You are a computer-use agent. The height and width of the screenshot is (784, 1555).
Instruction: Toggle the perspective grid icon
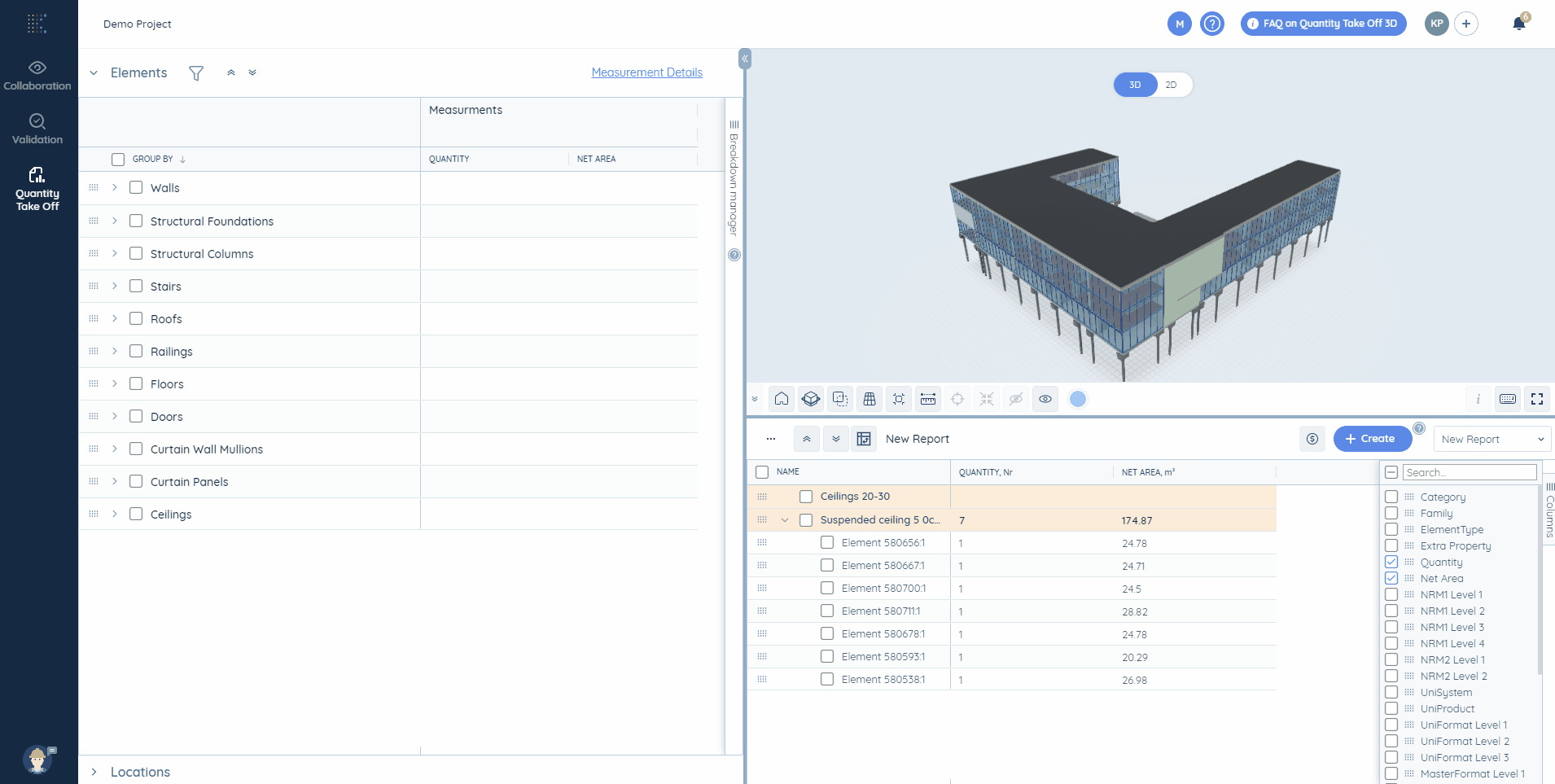point(869,399)
